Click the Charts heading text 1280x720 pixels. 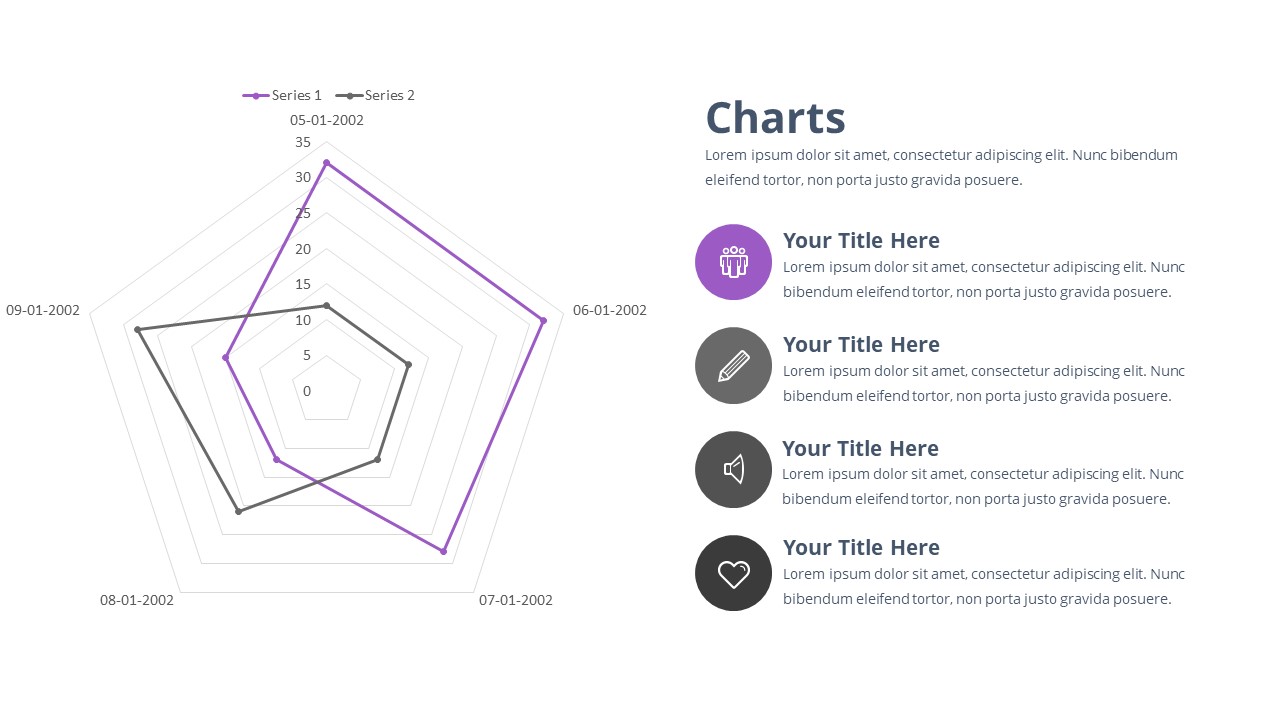click(x=775, y=118)
